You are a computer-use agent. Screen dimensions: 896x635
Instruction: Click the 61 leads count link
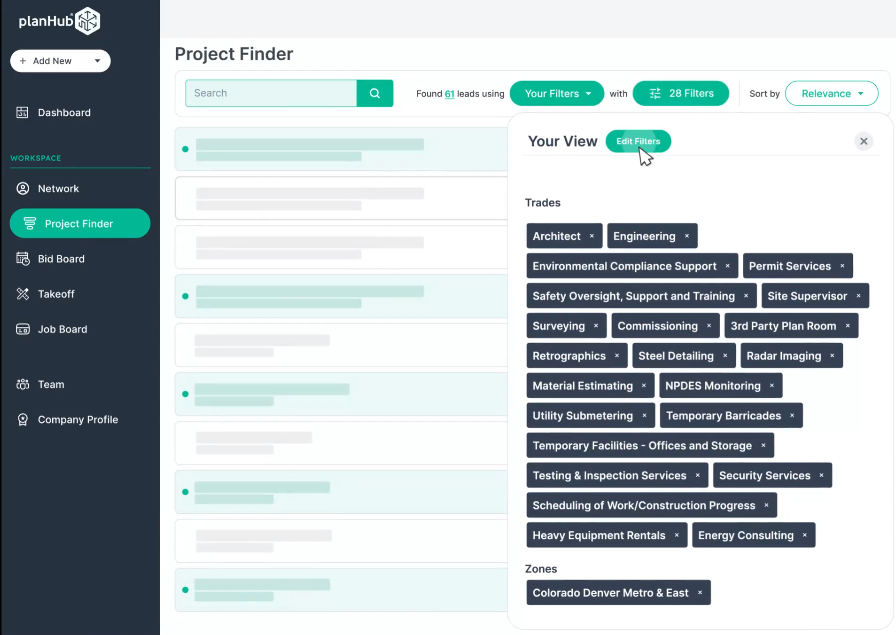[450, 94]
